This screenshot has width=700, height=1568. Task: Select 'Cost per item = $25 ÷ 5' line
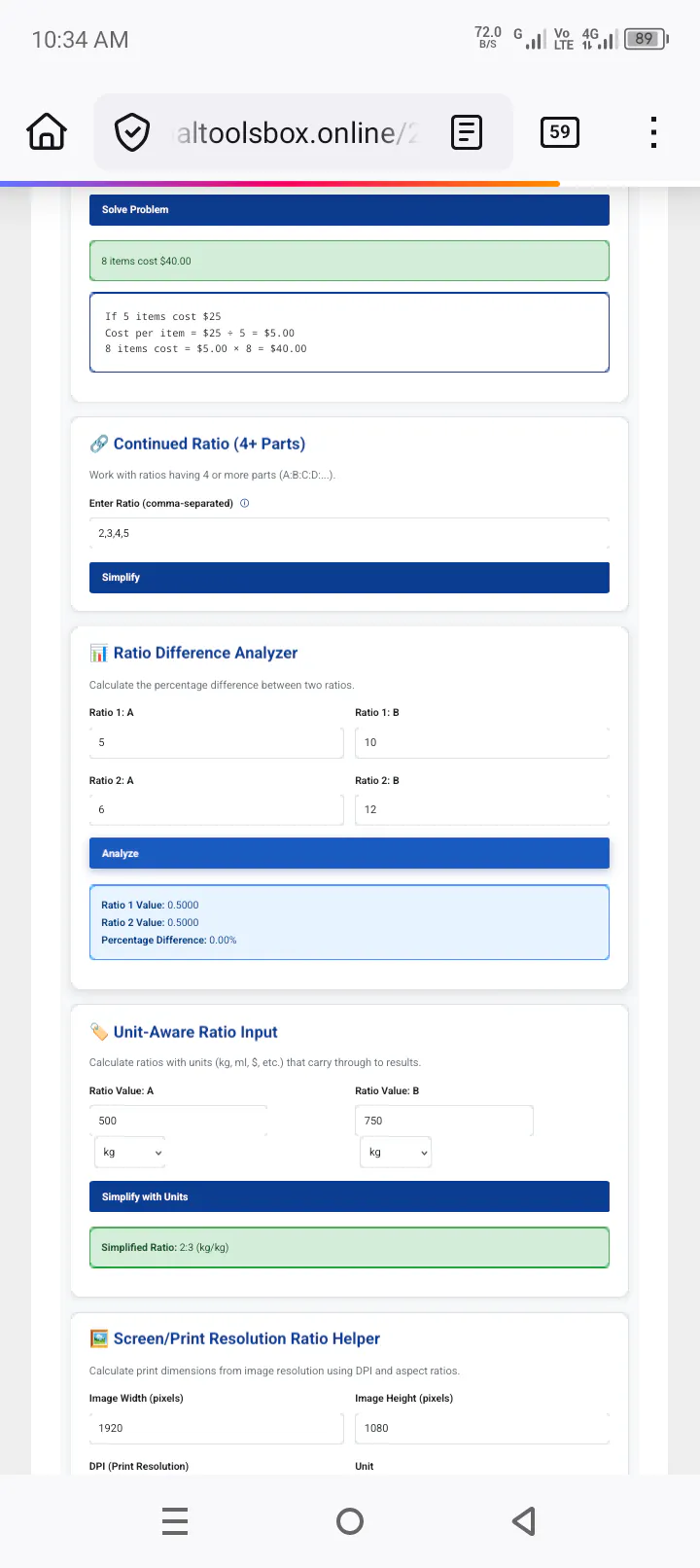(x=199, y=333)
